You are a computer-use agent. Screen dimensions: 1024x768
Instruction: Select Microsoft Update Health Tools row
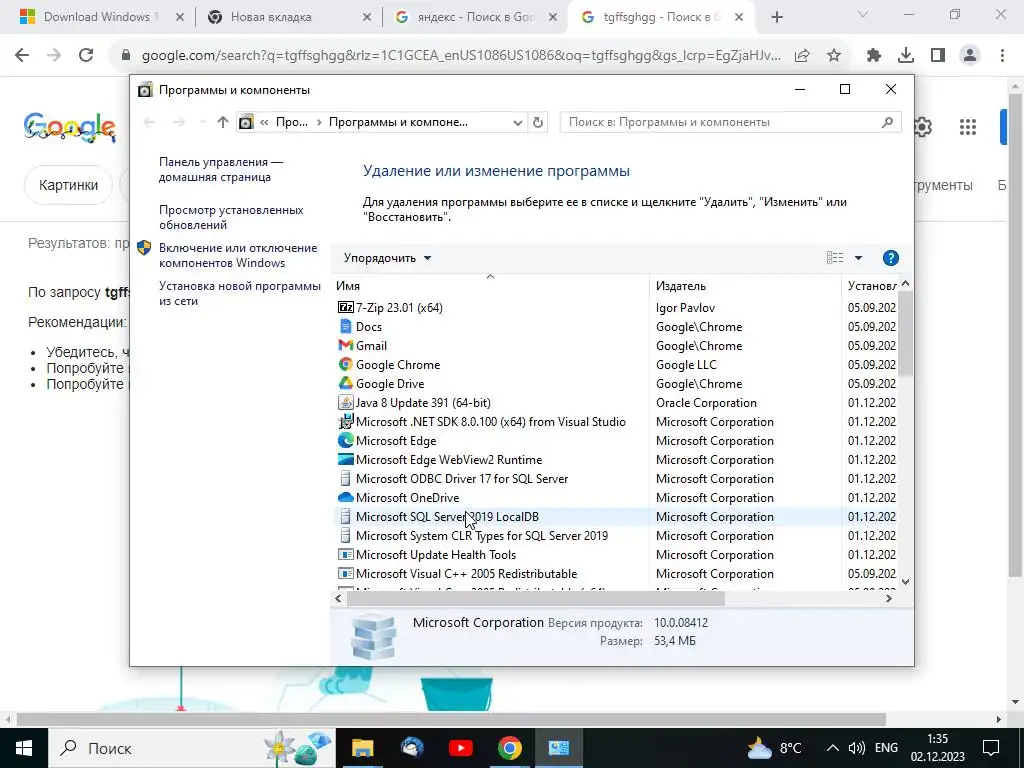point(616,554)
